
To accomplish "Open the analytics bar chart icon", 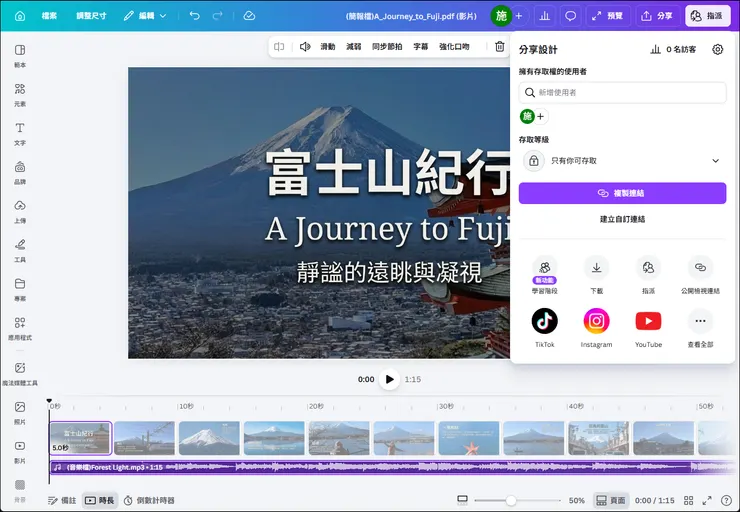I will 545,16.
